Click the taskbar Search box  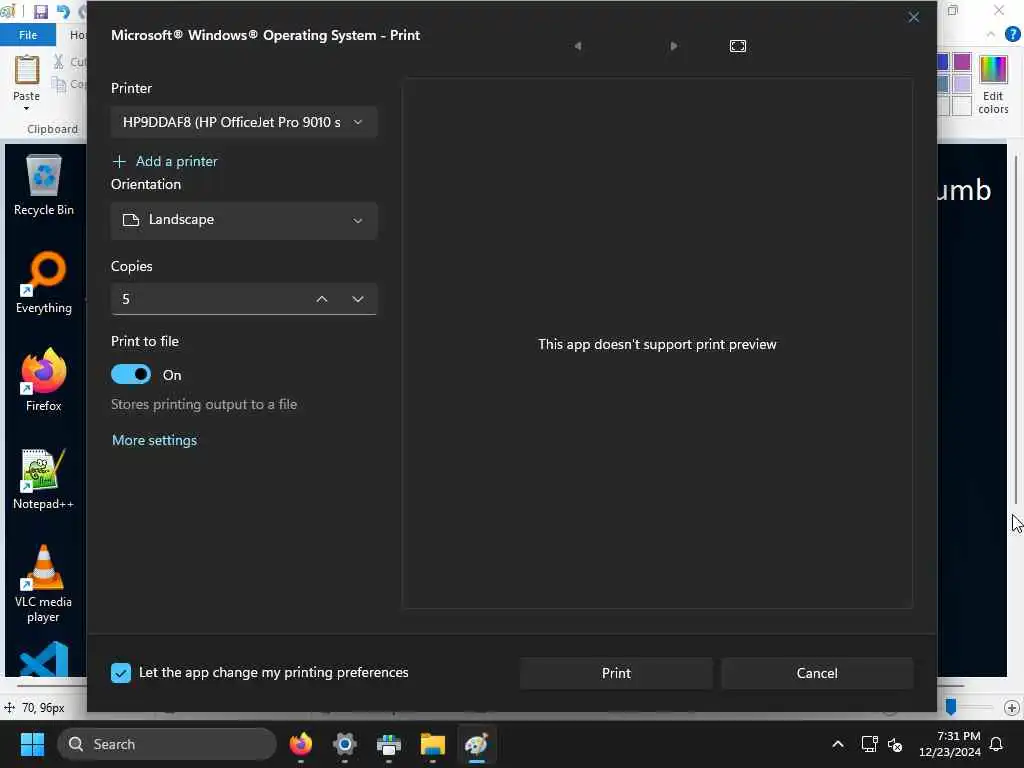coord(167,744)
